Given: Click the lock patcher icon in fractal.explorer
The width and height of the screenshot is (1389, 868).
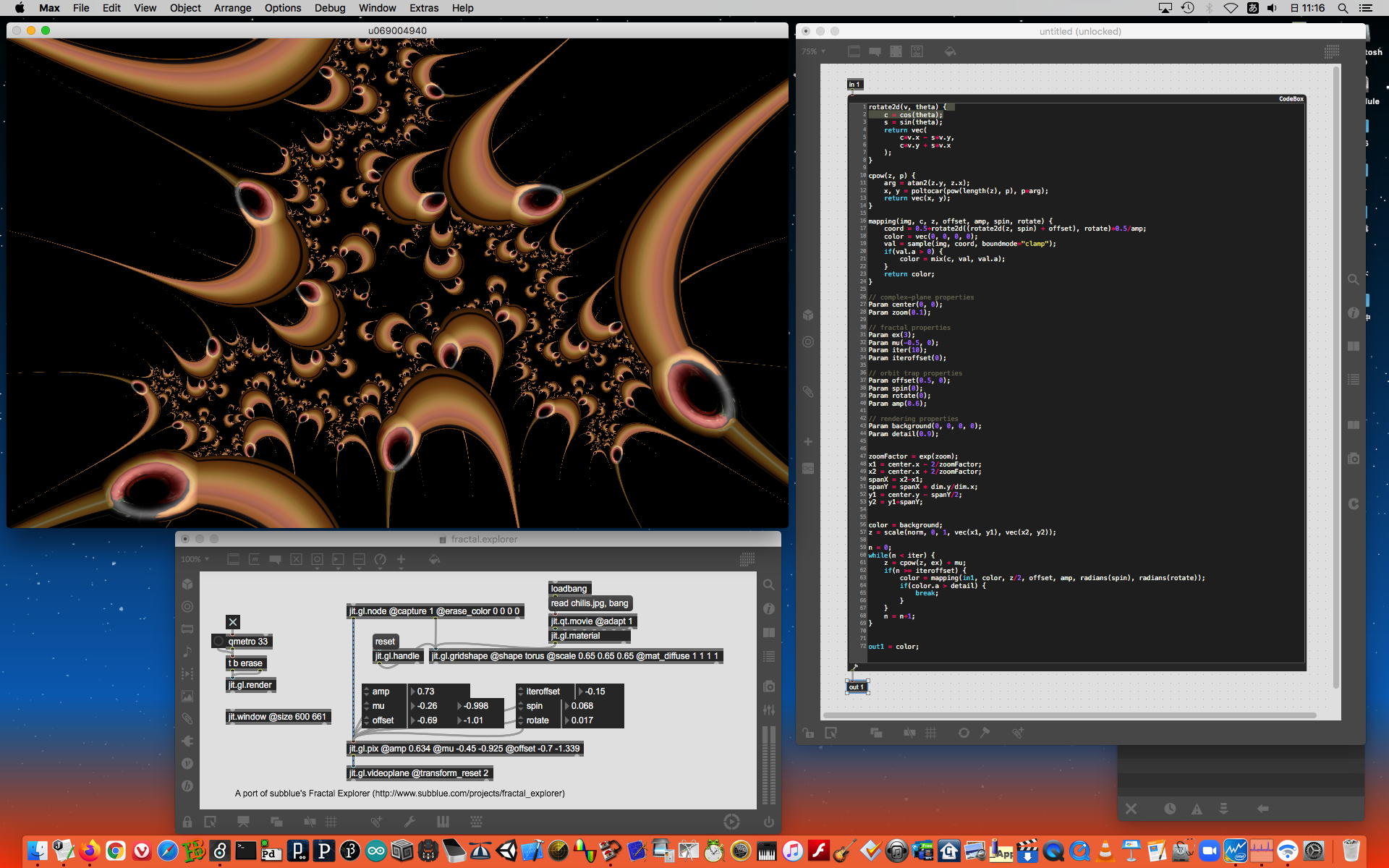Looking at the screenshot, I should coord(187,822).
